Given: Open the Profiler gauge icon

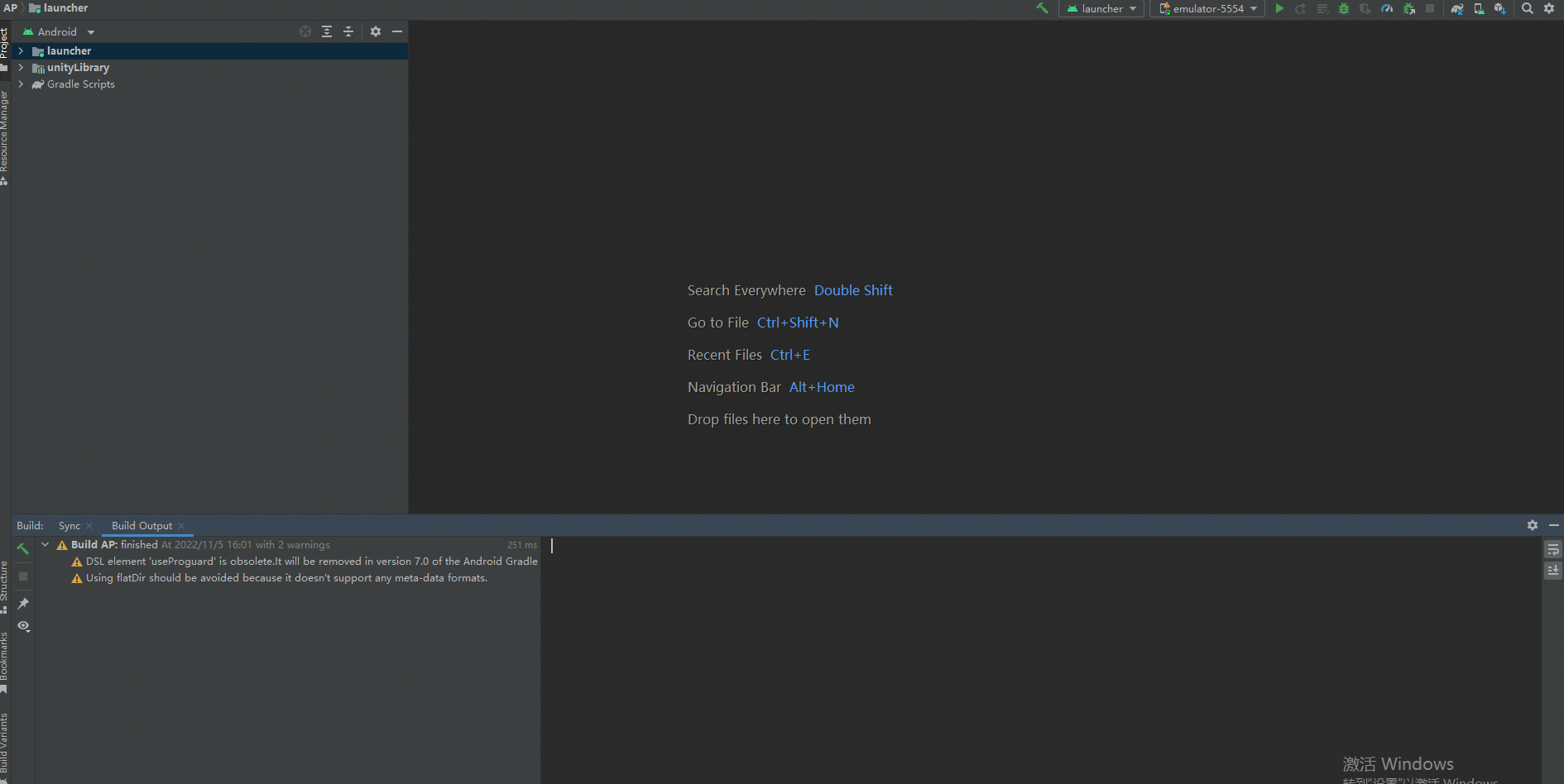Looking at the screenshot, I should pyautogui.click(x=1387, y=8).
